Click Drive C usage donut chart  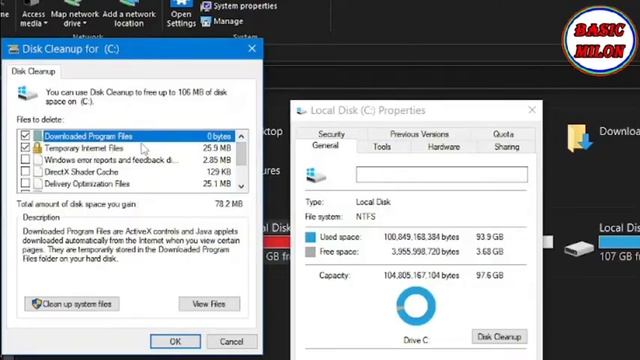tap(416, 306)
